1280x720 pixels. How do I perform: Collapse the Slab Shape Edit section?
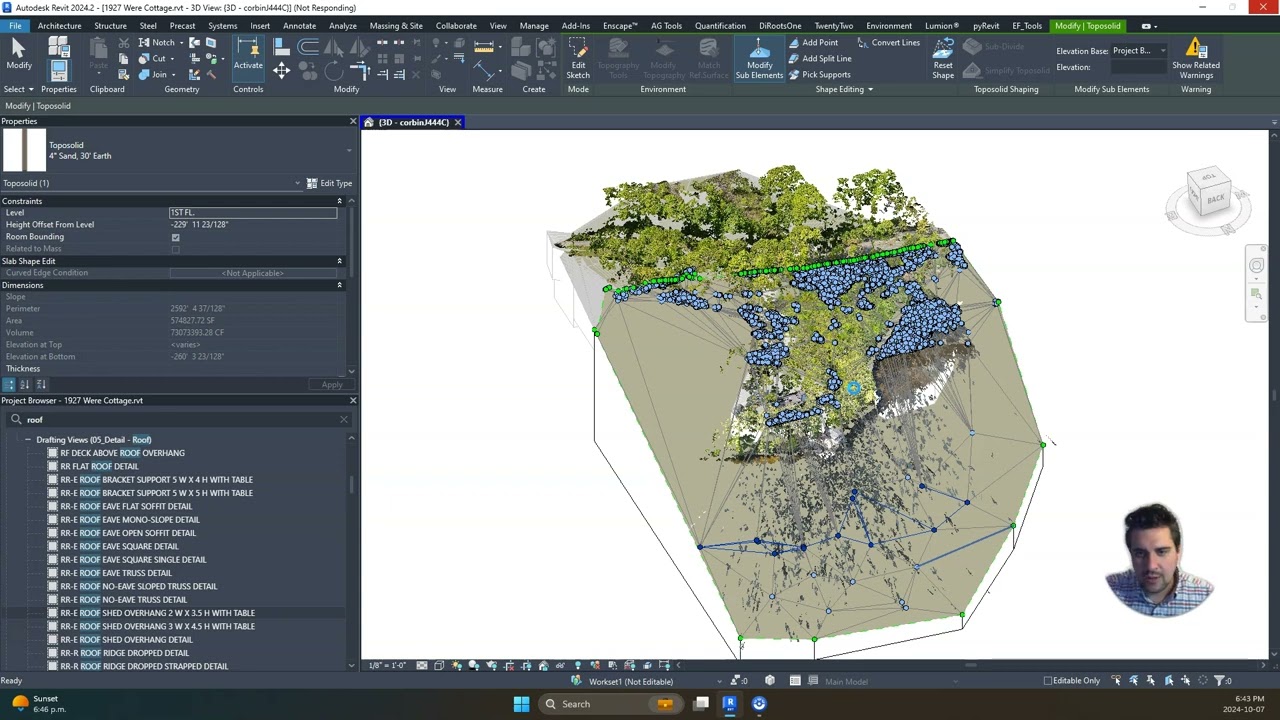click(339, 261)
